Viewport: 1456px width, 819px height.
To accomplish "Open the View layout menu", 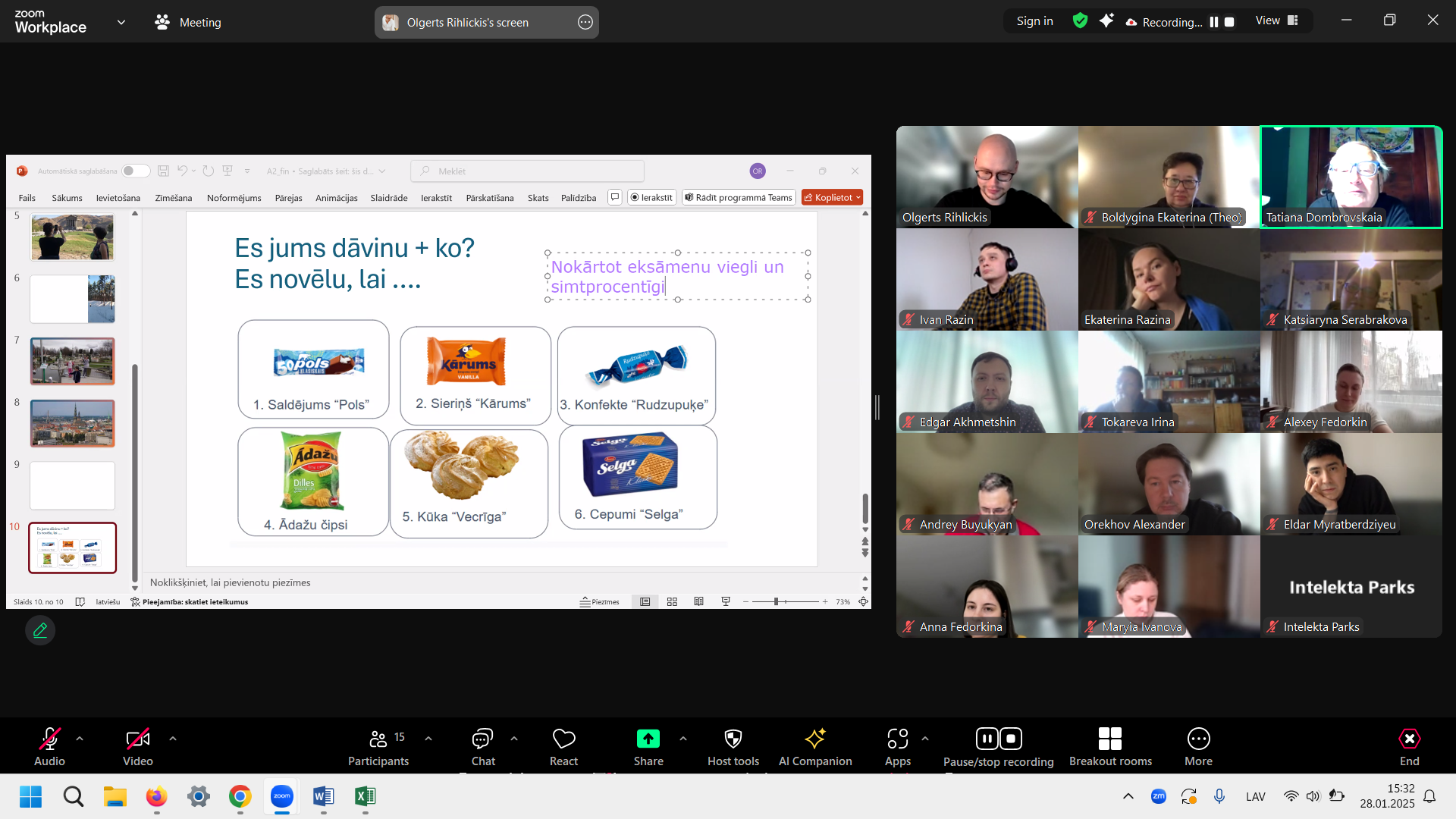I will click(1277, 20).
